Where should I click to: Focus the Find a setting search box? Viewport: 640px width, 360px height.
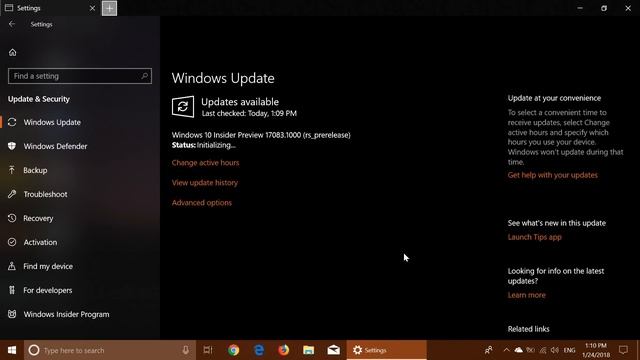(x=80, y=76)
